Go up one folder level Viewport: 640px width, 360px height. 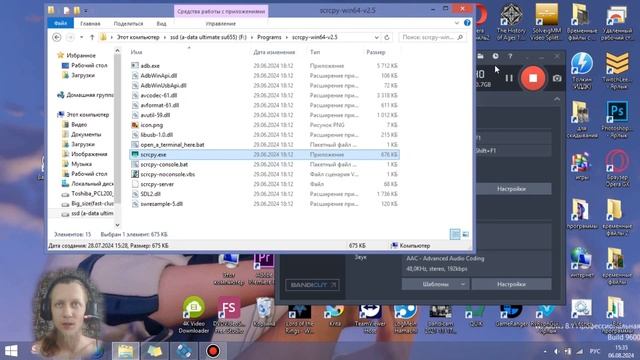[92, 37]
